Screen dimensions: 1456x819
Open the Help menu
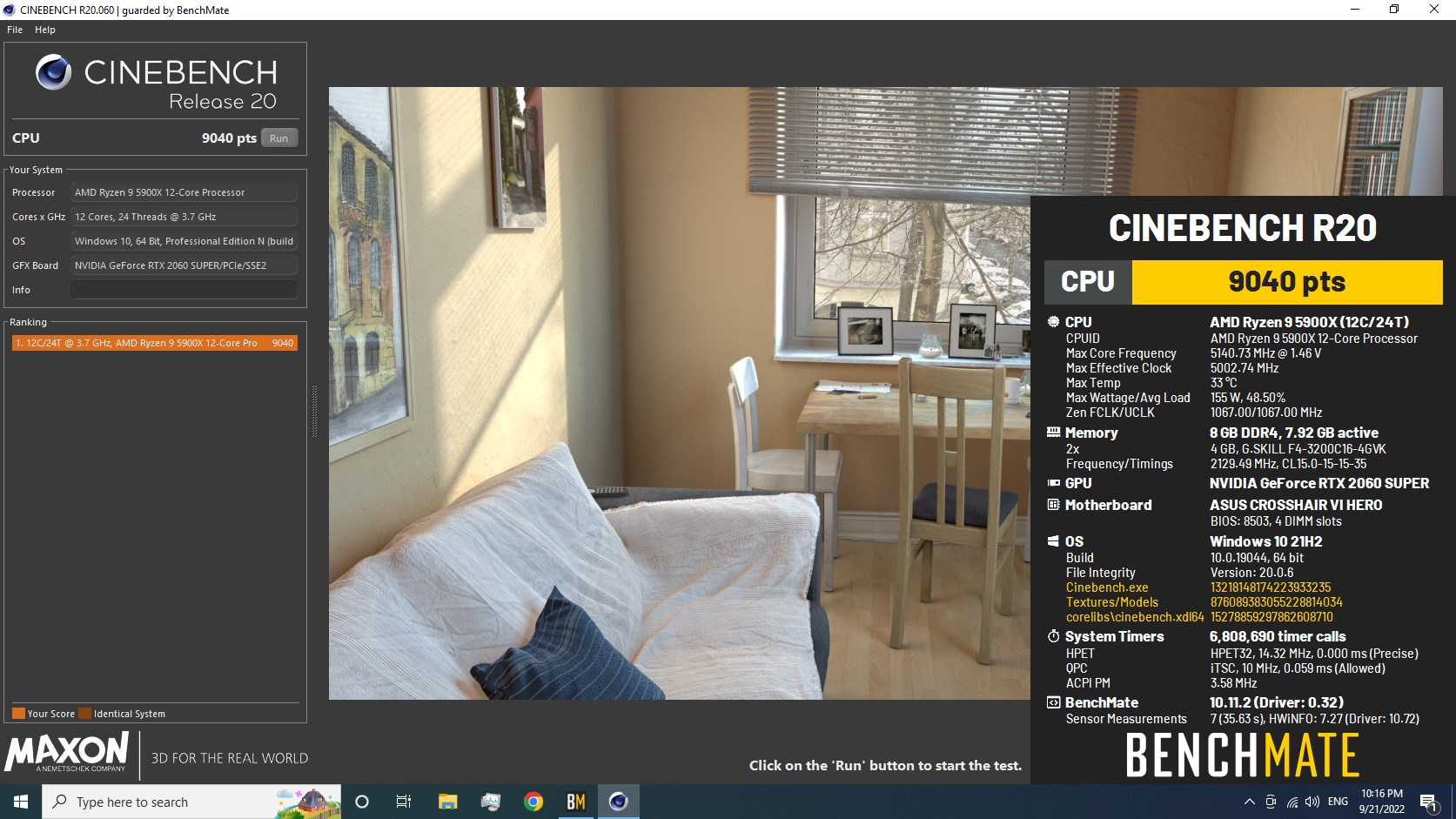45,30
